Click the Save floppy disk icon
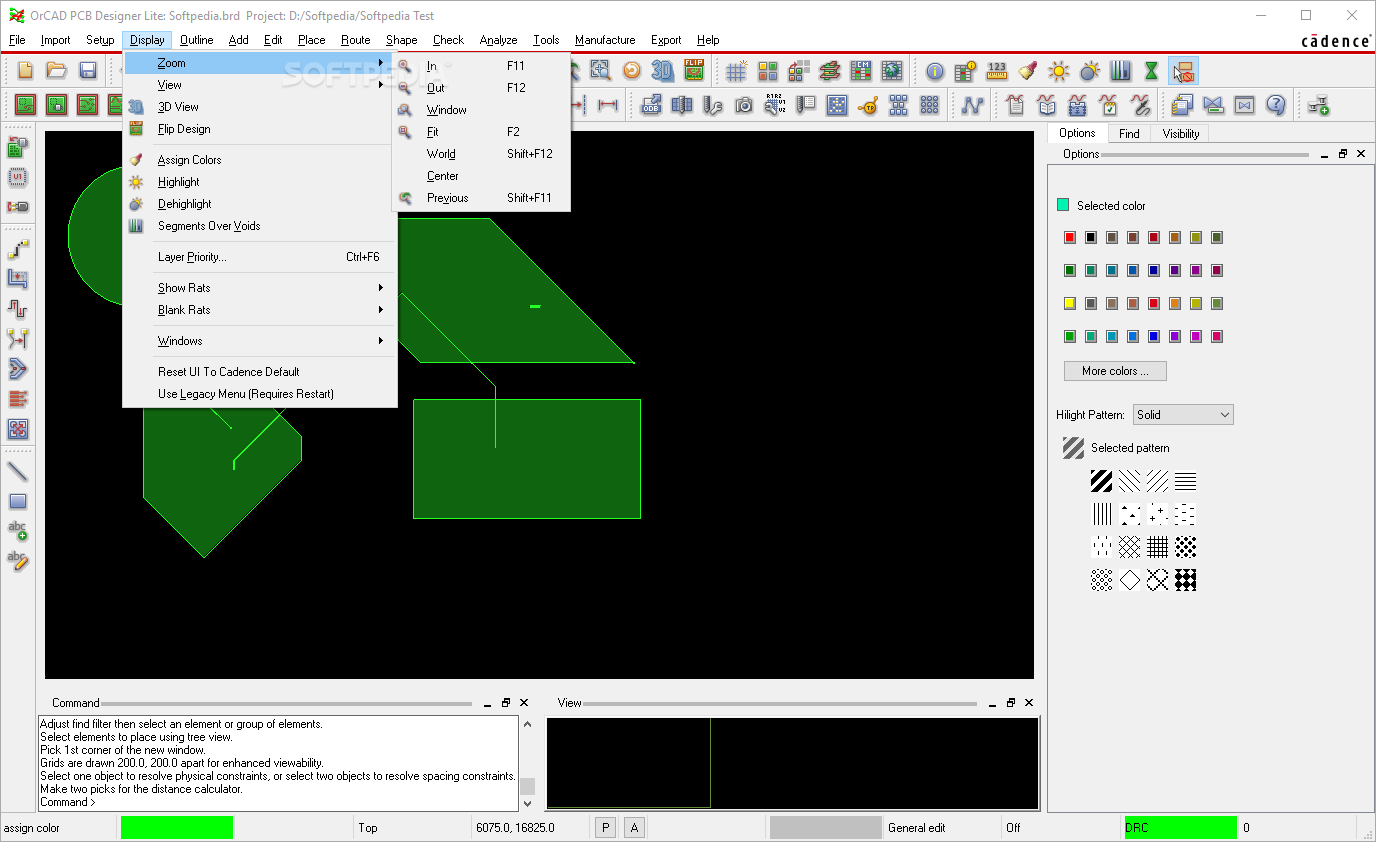Screen dimensions: 1376x842 (x=88, y=70)
